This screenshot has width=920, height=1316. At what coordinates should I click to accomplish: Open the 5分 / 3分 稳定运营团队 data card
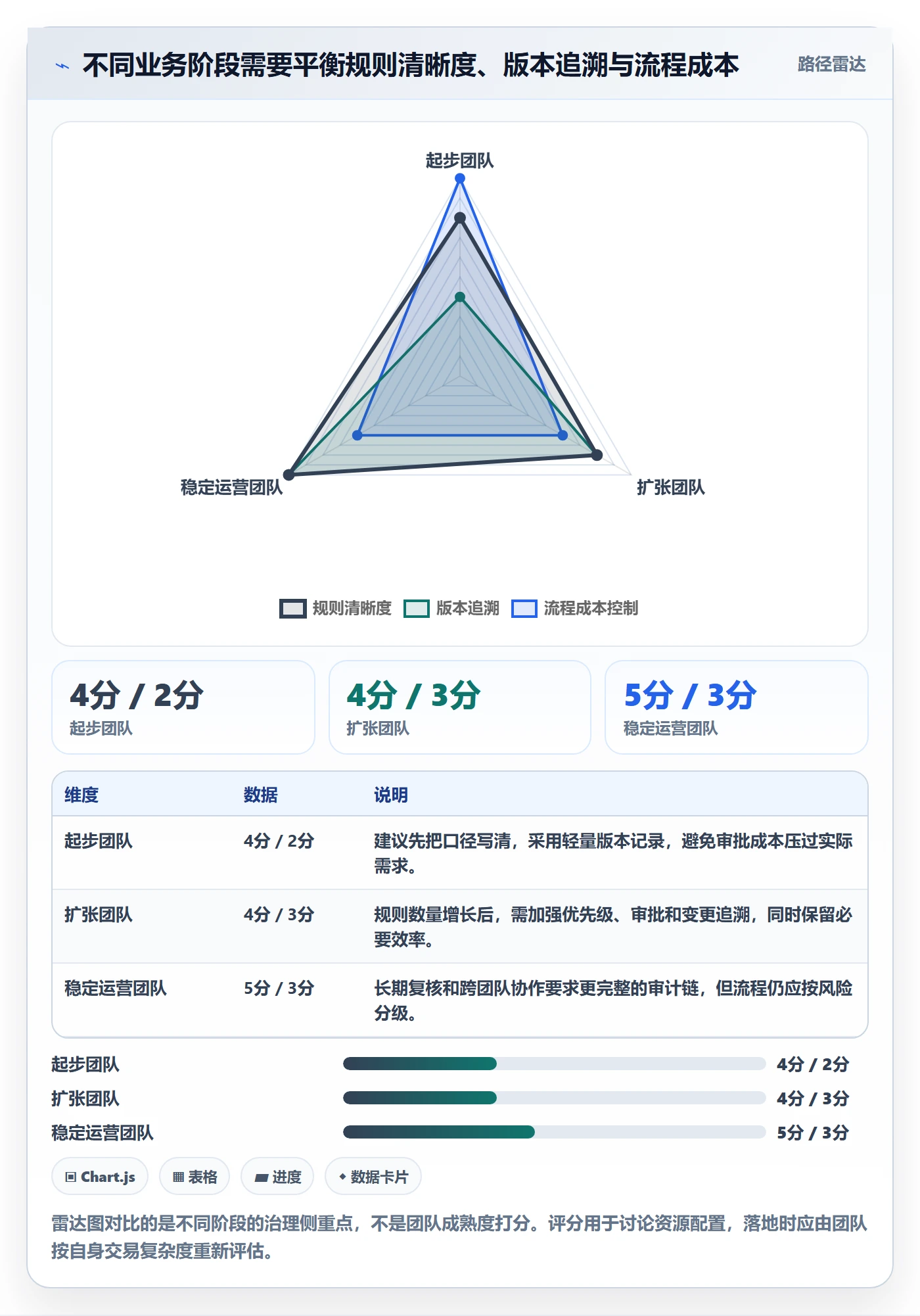(737, 707)
